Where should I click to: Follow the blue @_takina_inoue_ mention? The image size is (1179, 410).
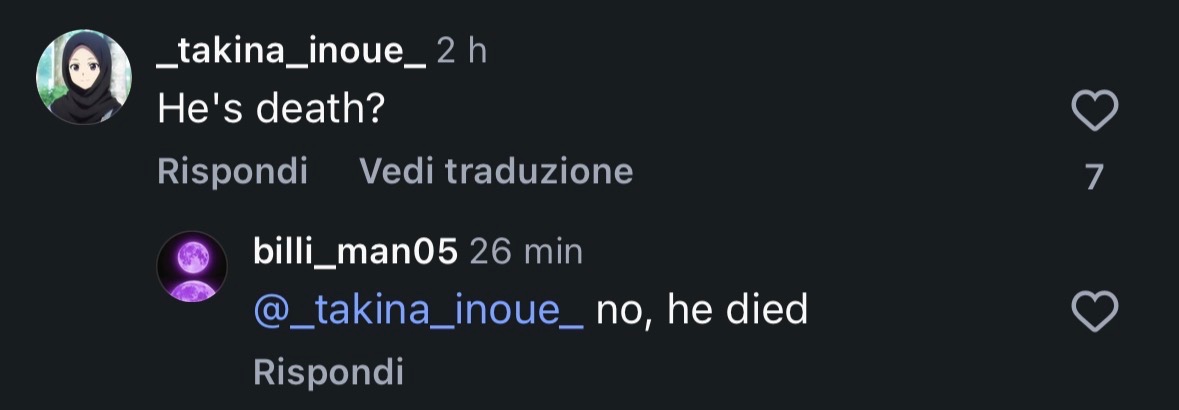(419, 310)
